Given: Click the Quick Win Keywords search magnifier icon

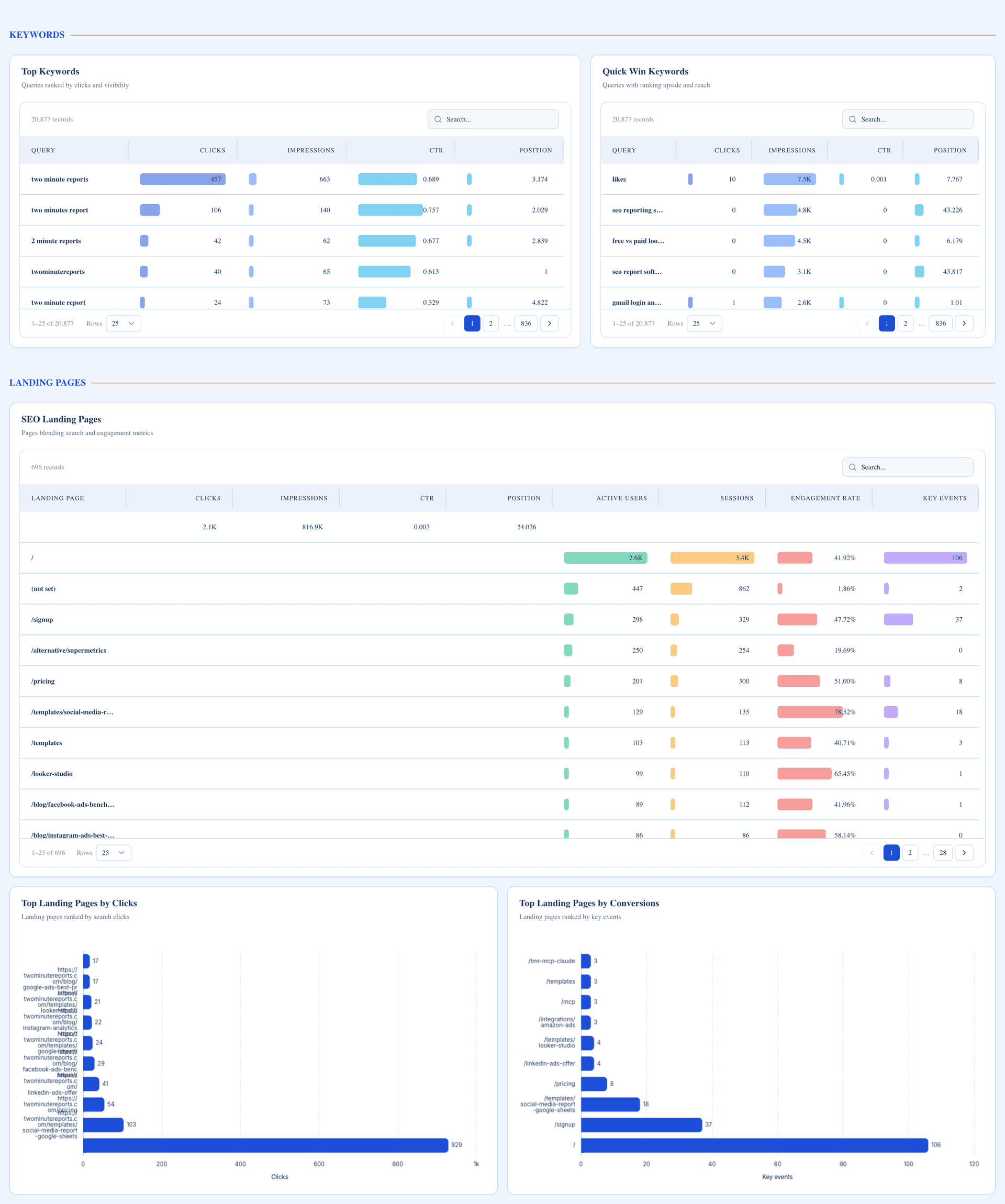Looking at the screenshot, I should [x=853, y=119].
